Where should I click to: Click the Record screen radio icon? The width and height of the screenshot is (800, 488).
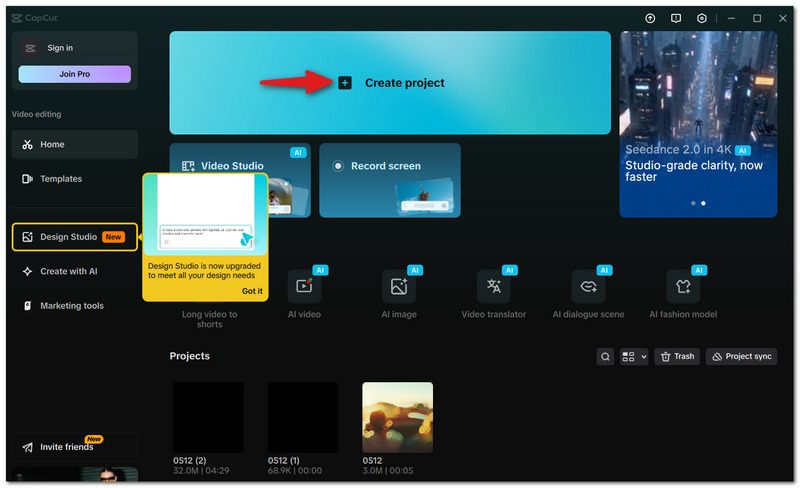click(x=338, y=166)
